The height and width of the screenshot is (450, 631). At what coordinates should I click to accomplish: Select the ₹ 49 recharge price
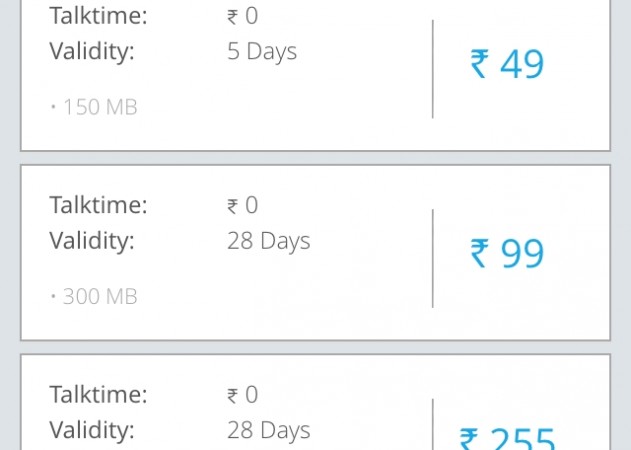507,65
